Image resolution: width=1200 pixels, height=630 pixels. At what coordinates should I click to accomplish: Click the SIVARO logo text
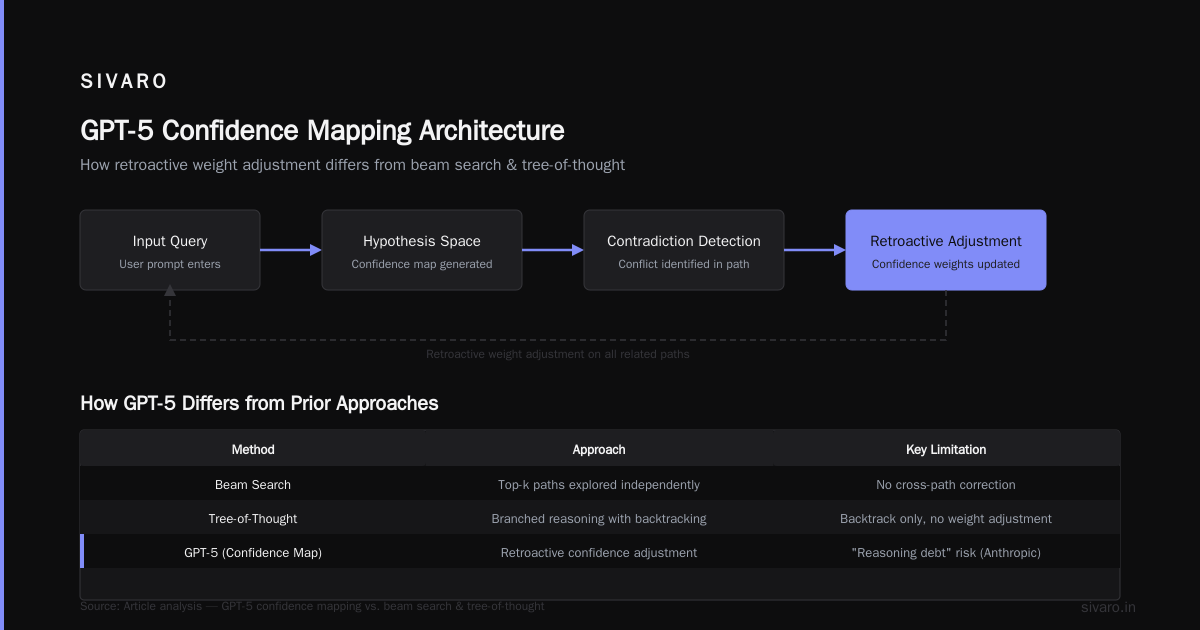(x=124, y=82)
